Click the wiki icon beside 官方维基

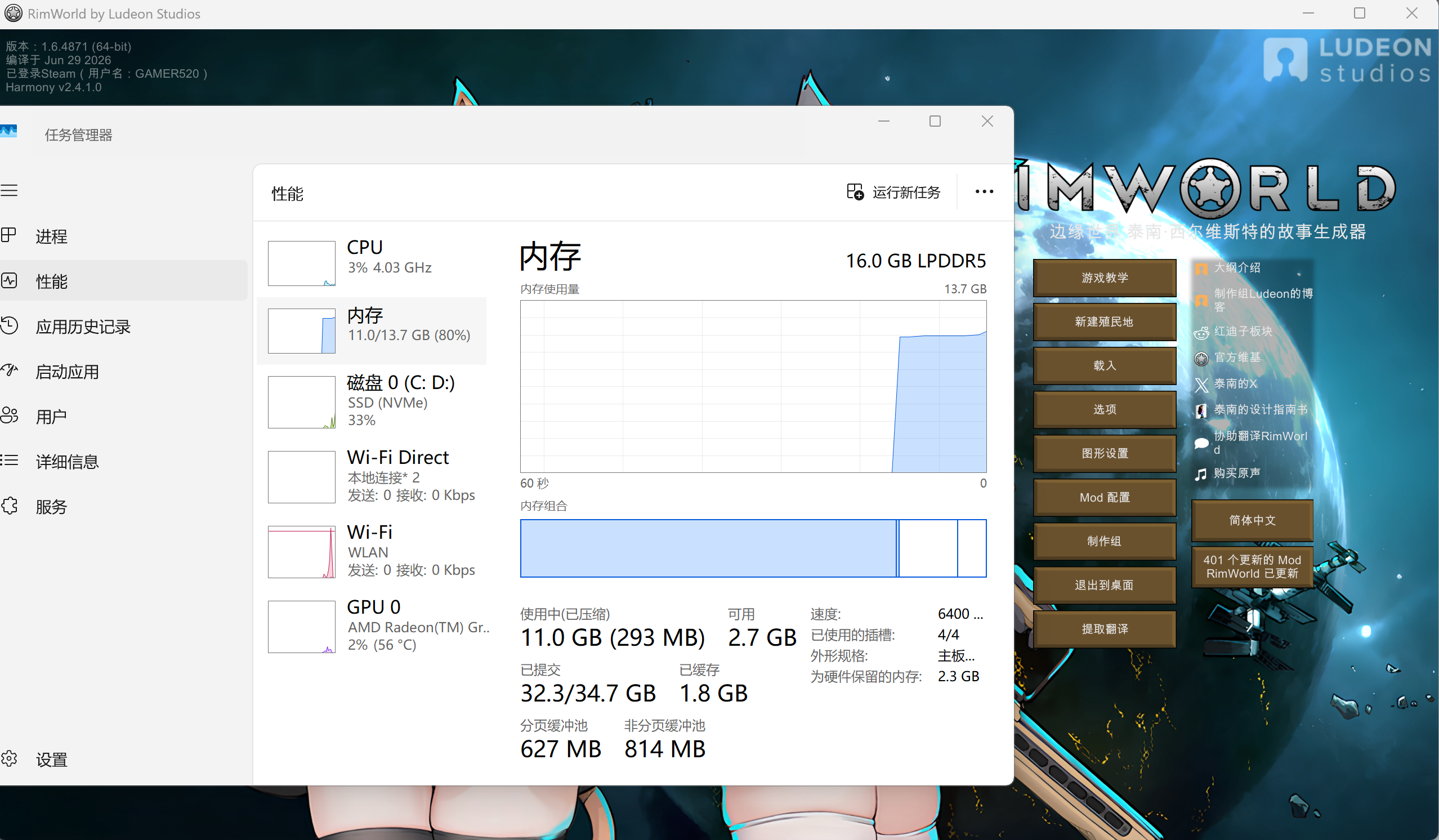pos(1201,359)
